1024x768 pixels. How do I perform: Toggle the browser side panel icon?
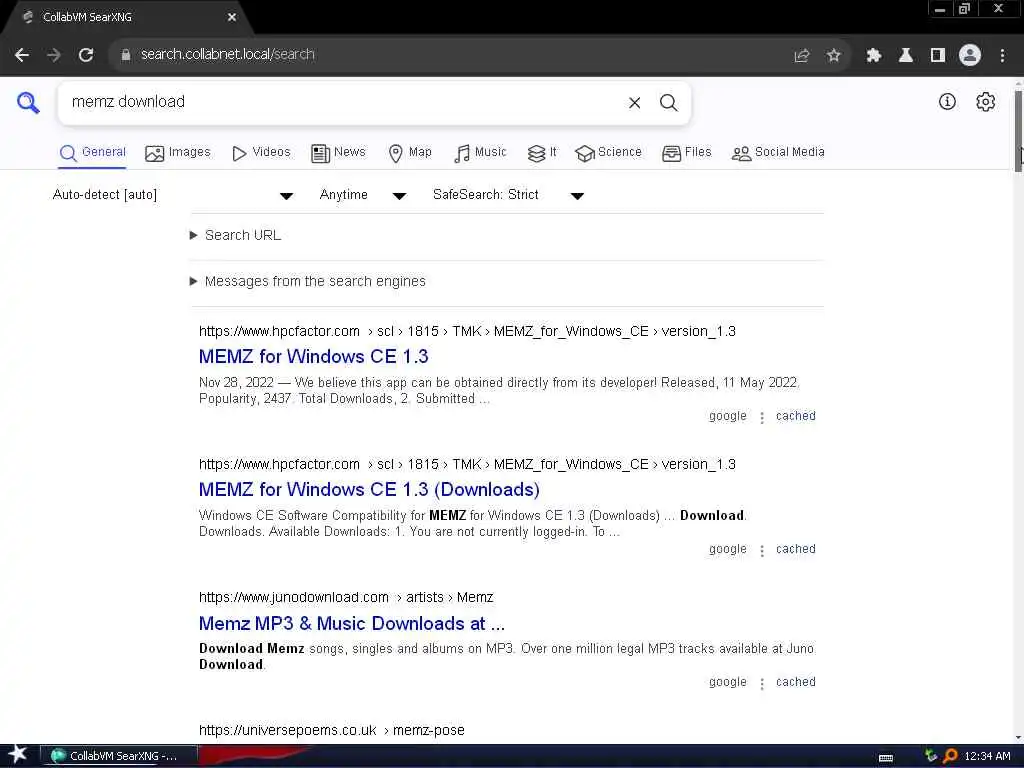point(938,56)
